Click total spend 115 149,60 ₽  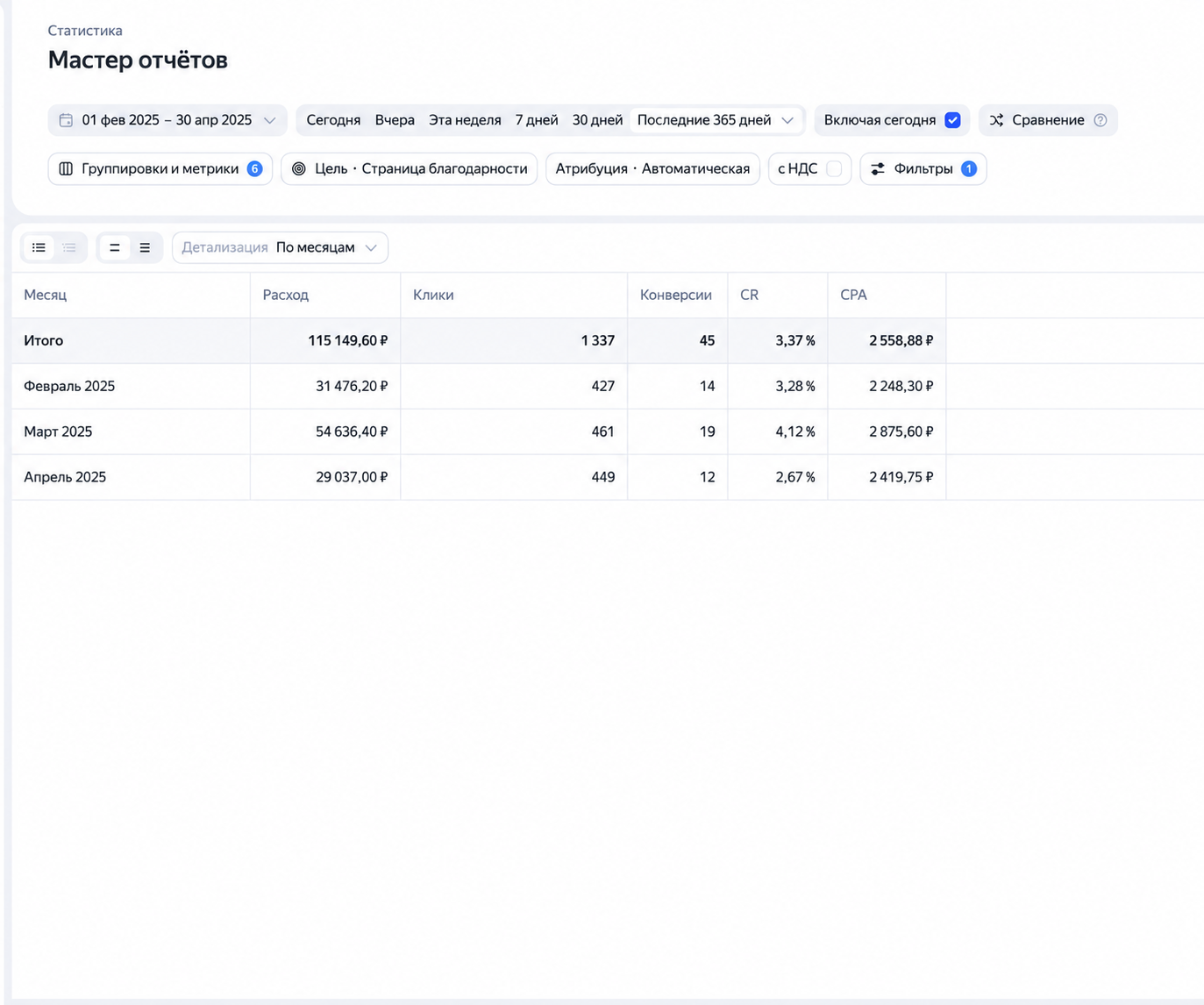[347, 340]
